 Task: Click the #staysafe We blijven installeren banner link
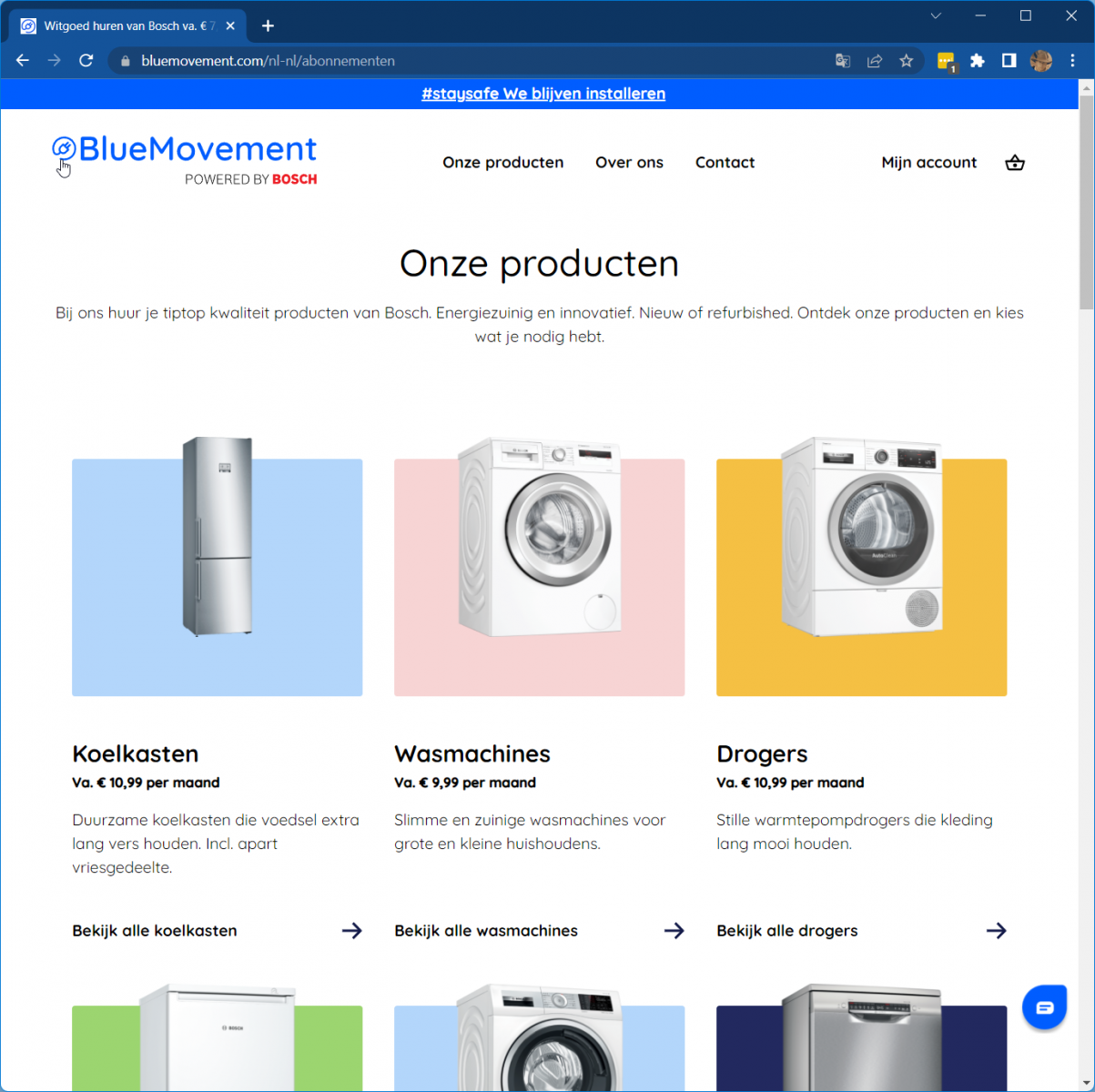click(543, 94)
